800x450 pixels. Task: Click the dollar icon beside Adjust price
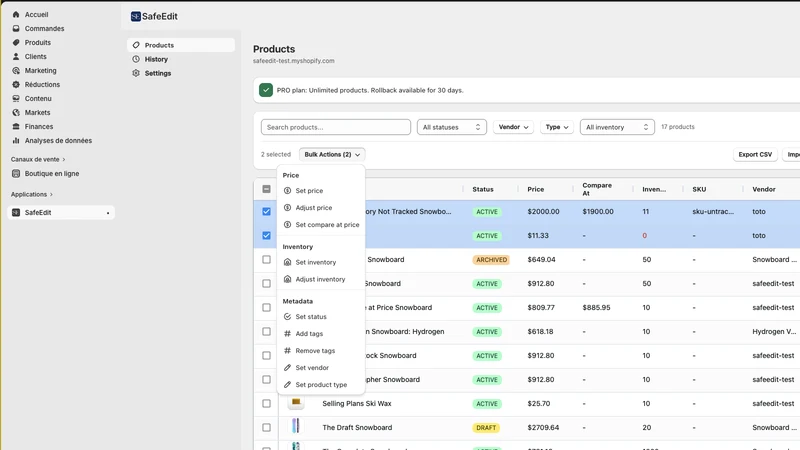point(287,208)
